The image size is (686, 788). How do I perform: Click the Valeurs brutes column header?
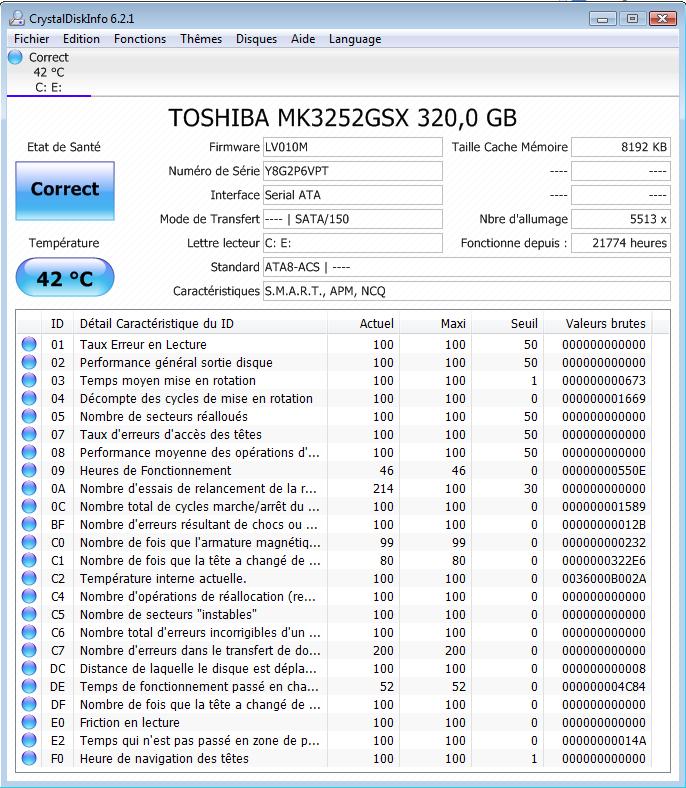point(598,324)
